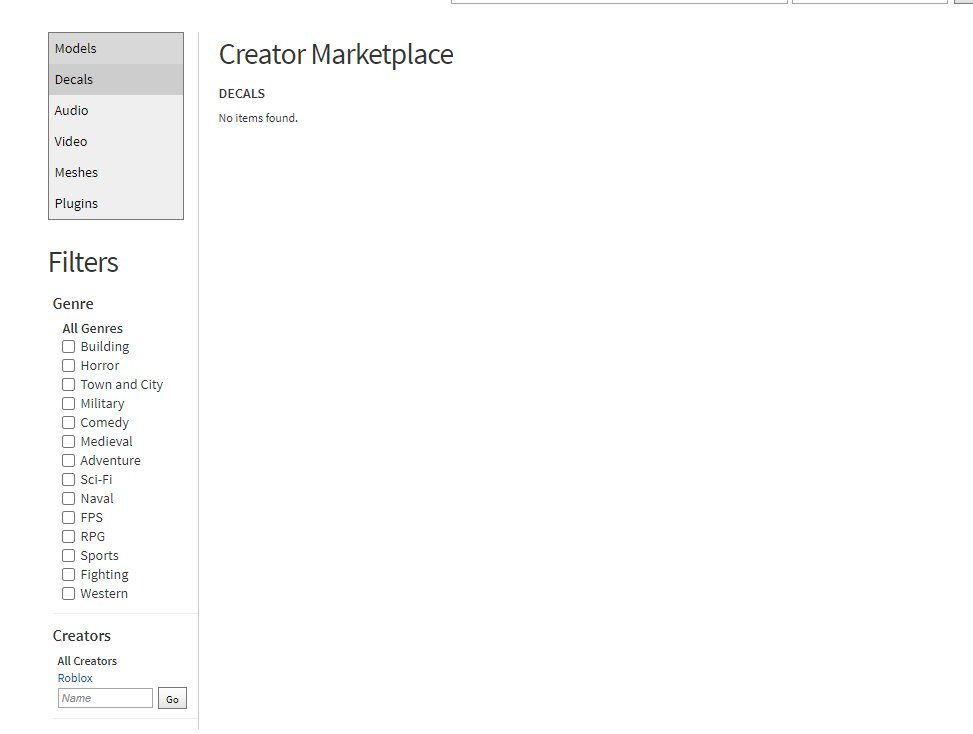The image size is (973, 734).
Task: Switch to the Meshes category
Action: [76, 172]
